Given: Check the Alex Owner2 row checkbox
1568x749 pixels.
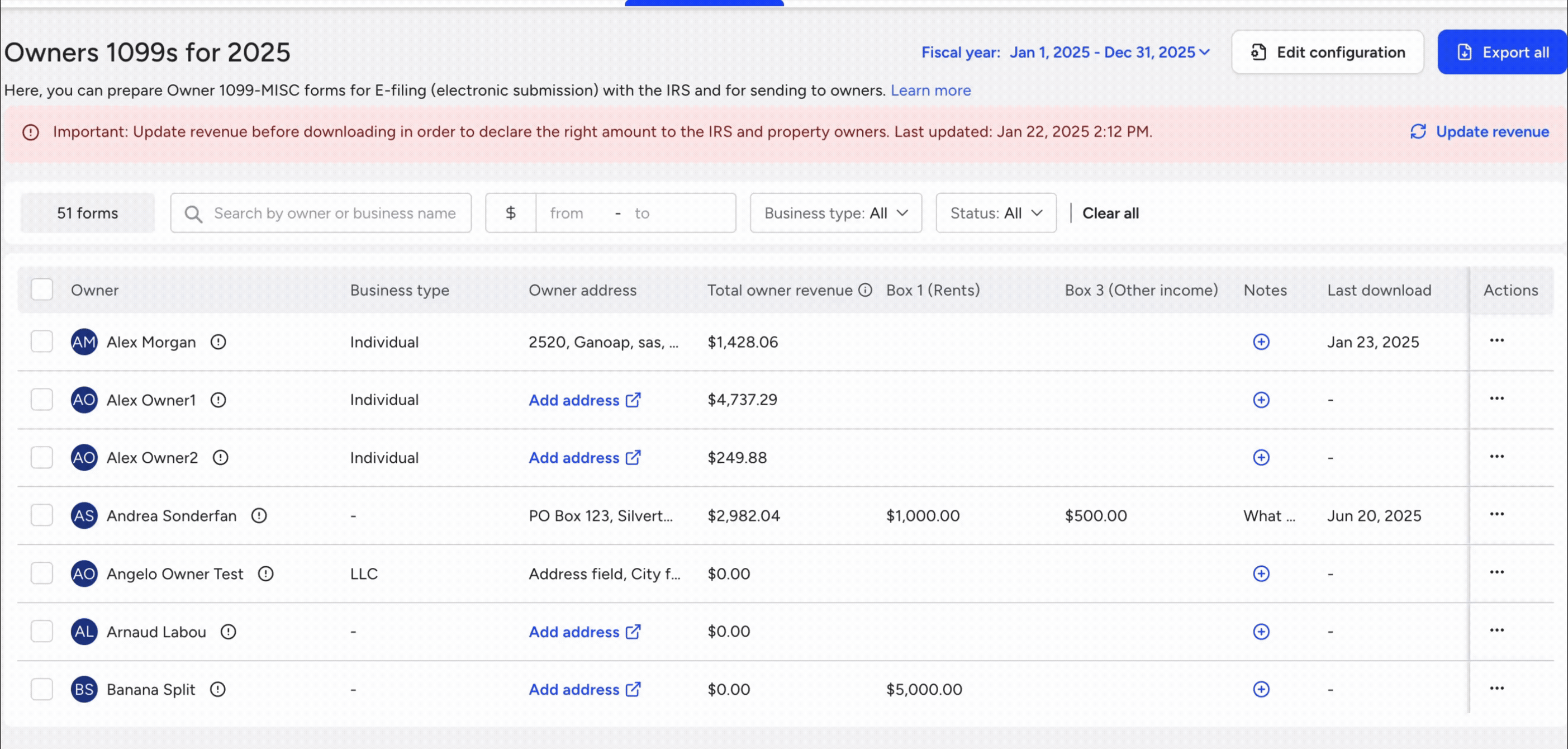Looking at the screenshot, I should pos(42,457).
